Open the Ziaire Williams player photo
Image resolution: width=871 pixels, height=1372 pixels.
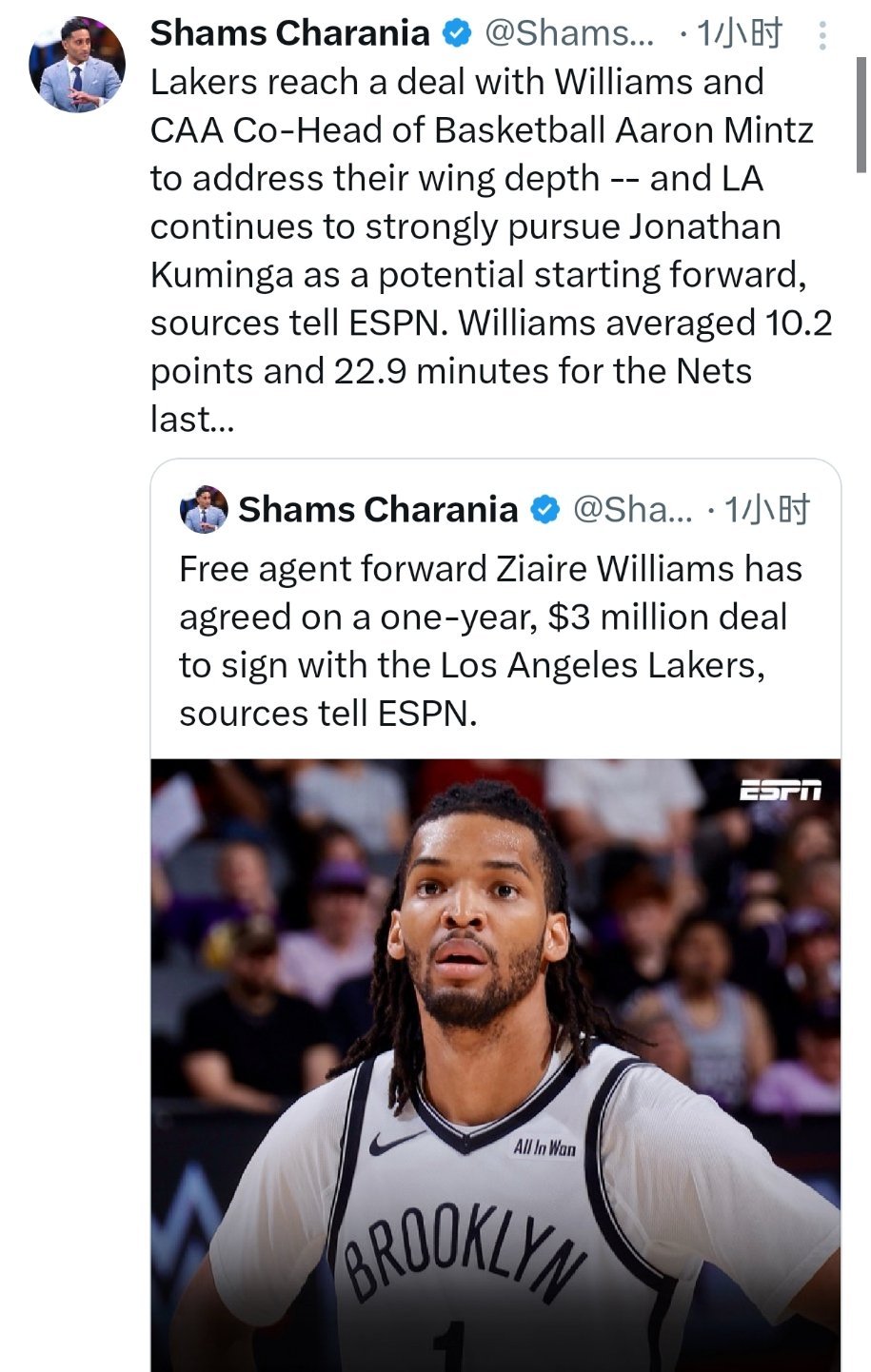click(495, 1065)
